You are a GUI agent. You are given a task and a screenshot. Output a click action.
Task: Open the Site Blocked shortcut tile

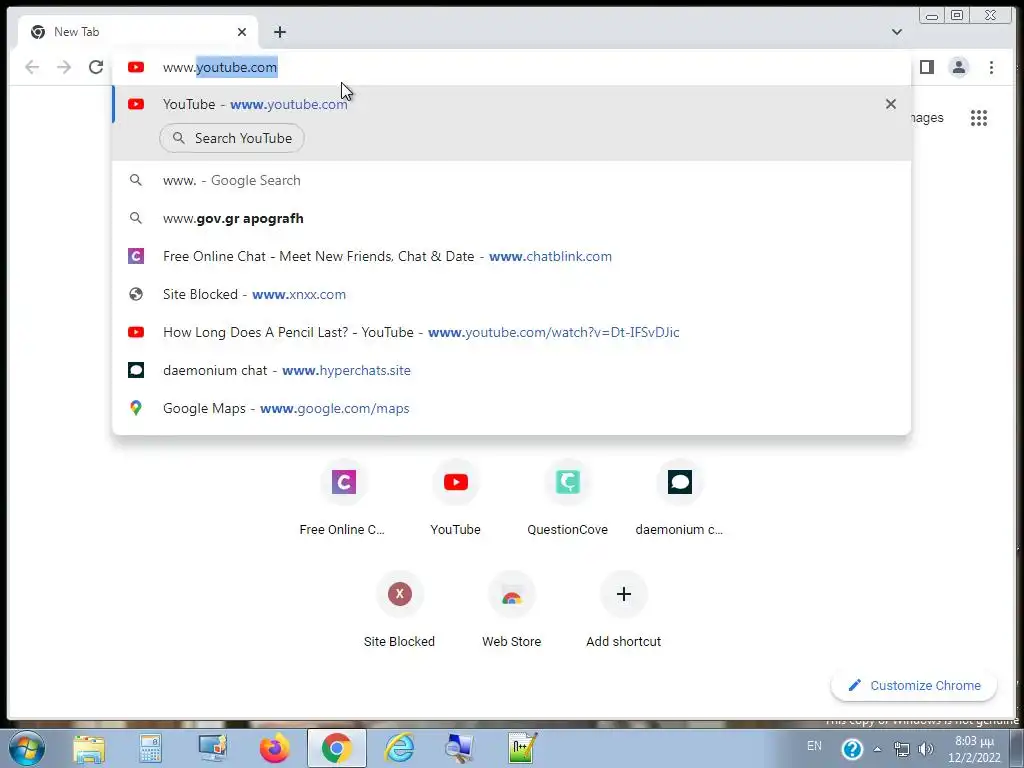[400, 611]
